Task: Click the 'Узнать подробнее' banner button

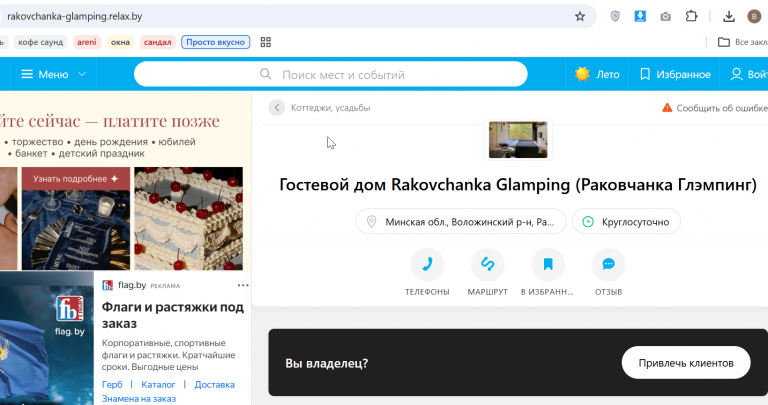Action: click(75, 179)
